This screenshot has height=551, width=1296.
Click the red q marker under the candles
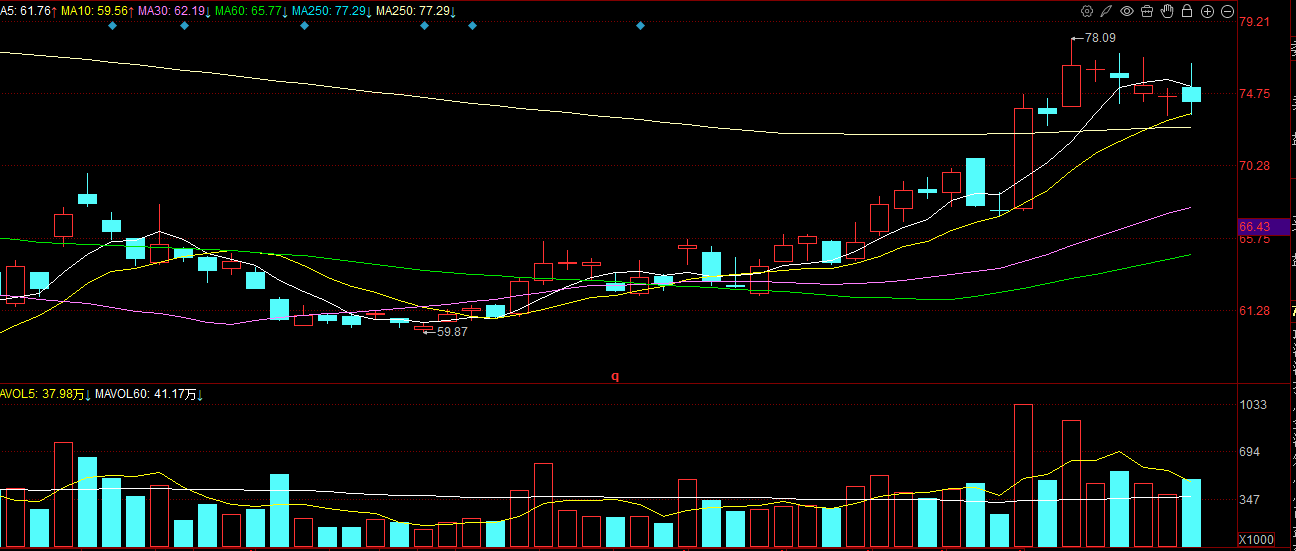click(x=615, y=376)
